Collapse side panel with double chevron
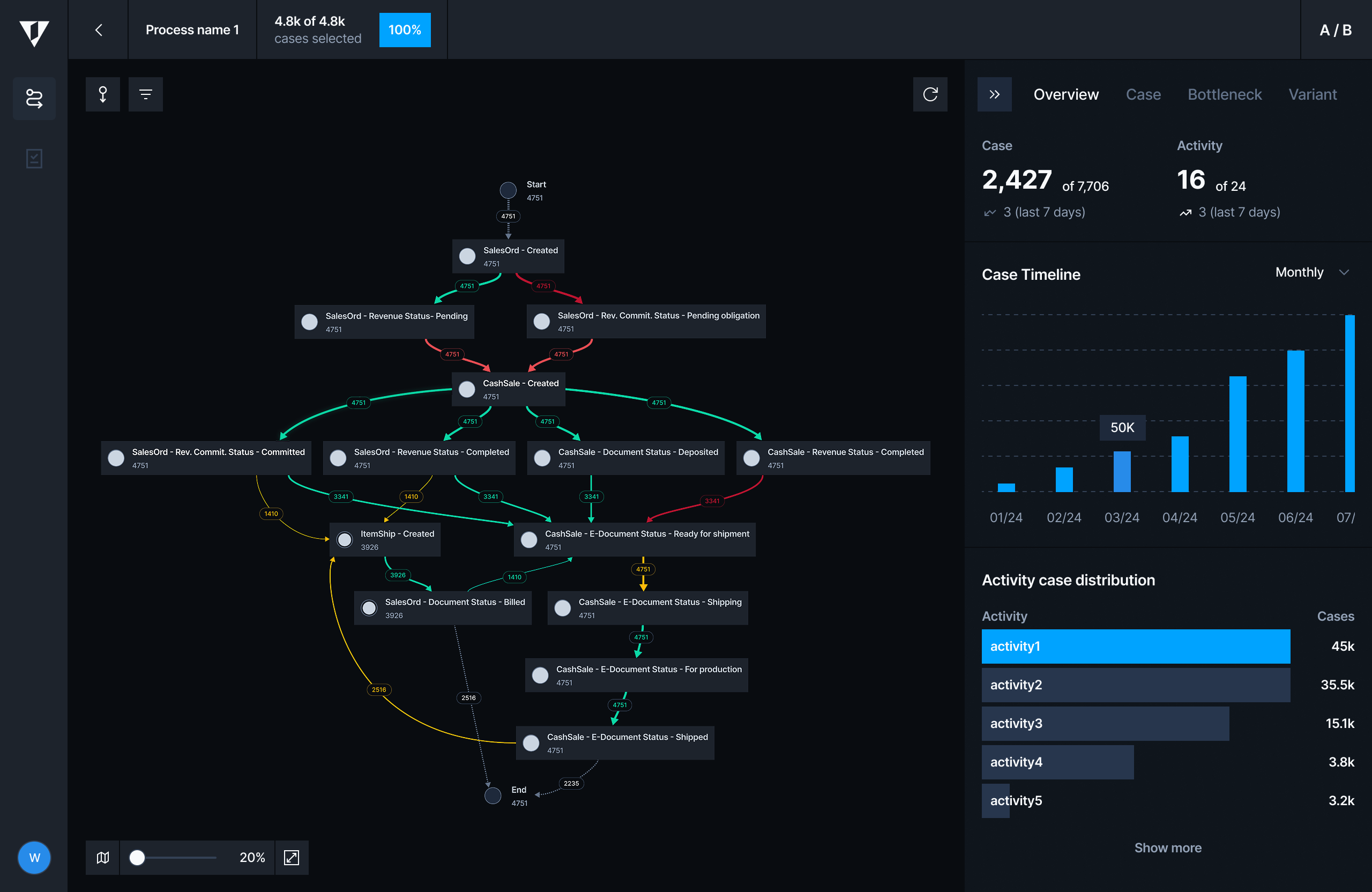The height and width of the screenshot is (892, 1372). pos(994,94)
